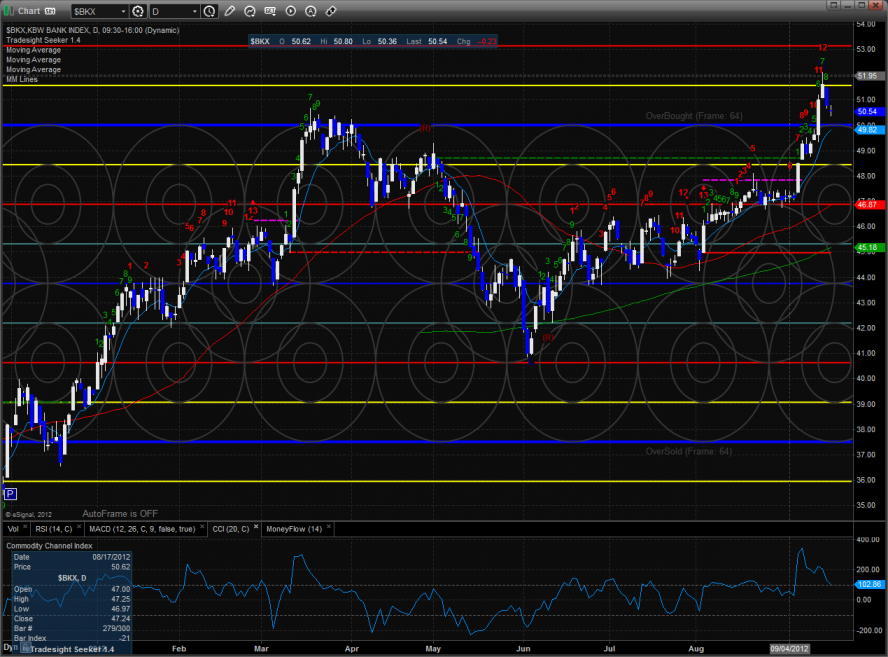Click the circled A alerts icon
The height and width of the screenshot is (657, 888).
309,12
